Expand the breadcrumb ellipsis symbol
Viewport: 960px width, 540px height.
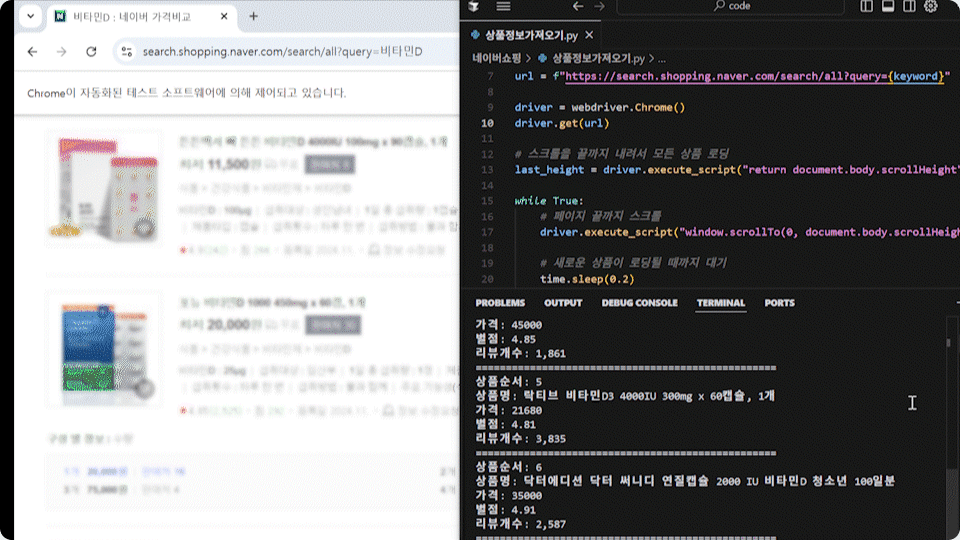[662, 59]
